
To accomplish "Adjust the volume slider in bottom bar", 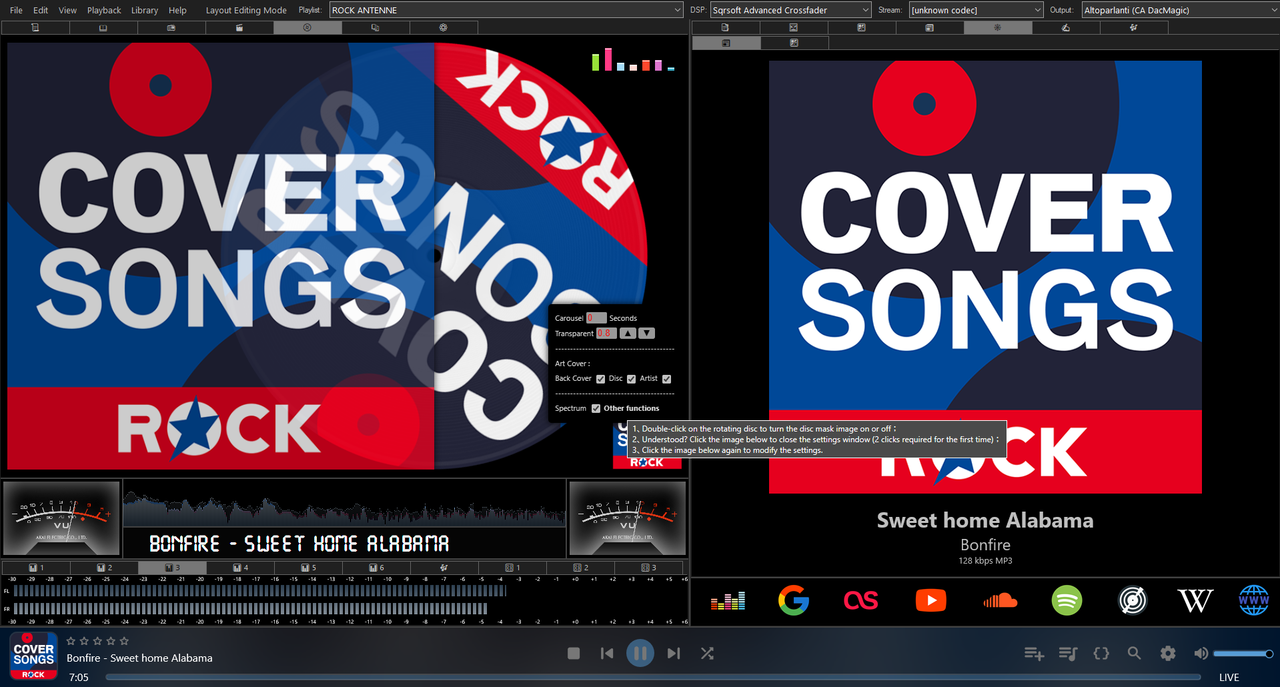I will (x=1243, y=653).
